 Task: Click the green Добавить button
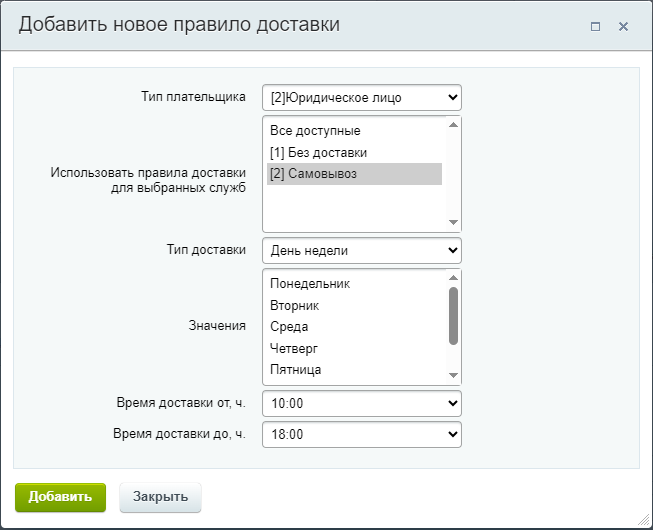coord(60,497)
